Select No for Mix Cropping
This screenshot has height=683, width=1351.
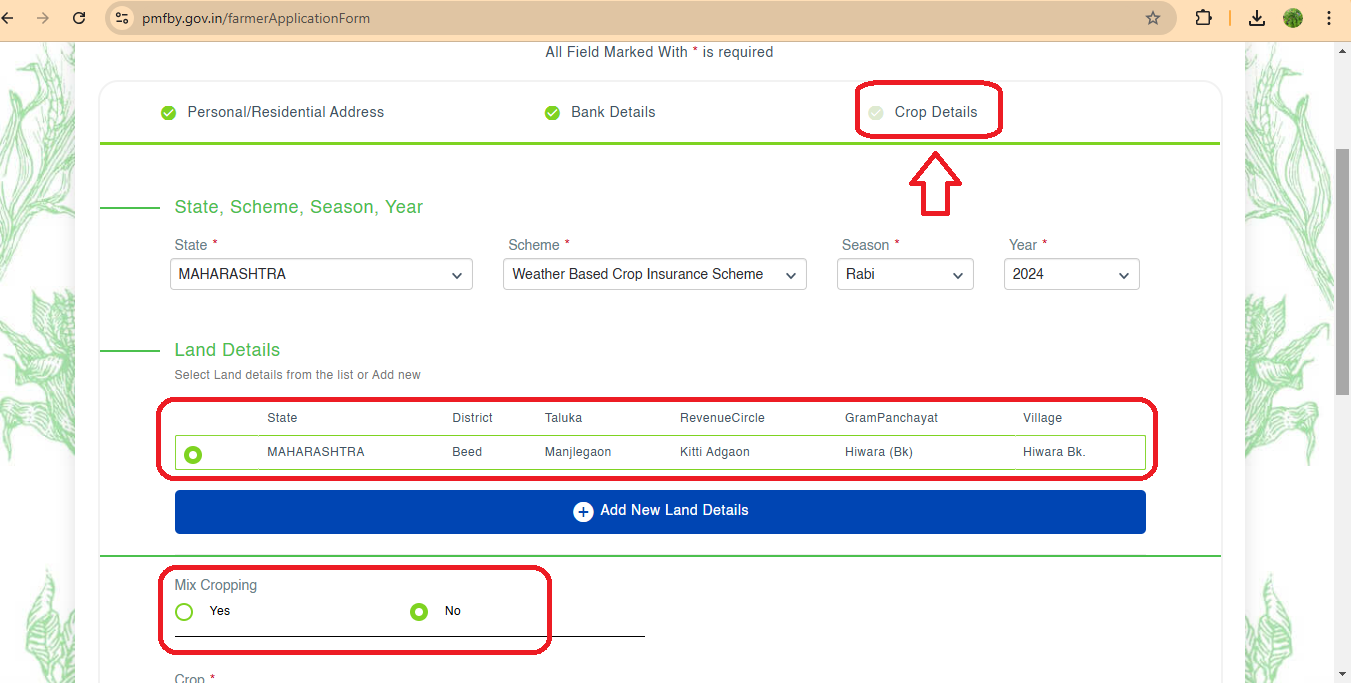click(419, 612)
